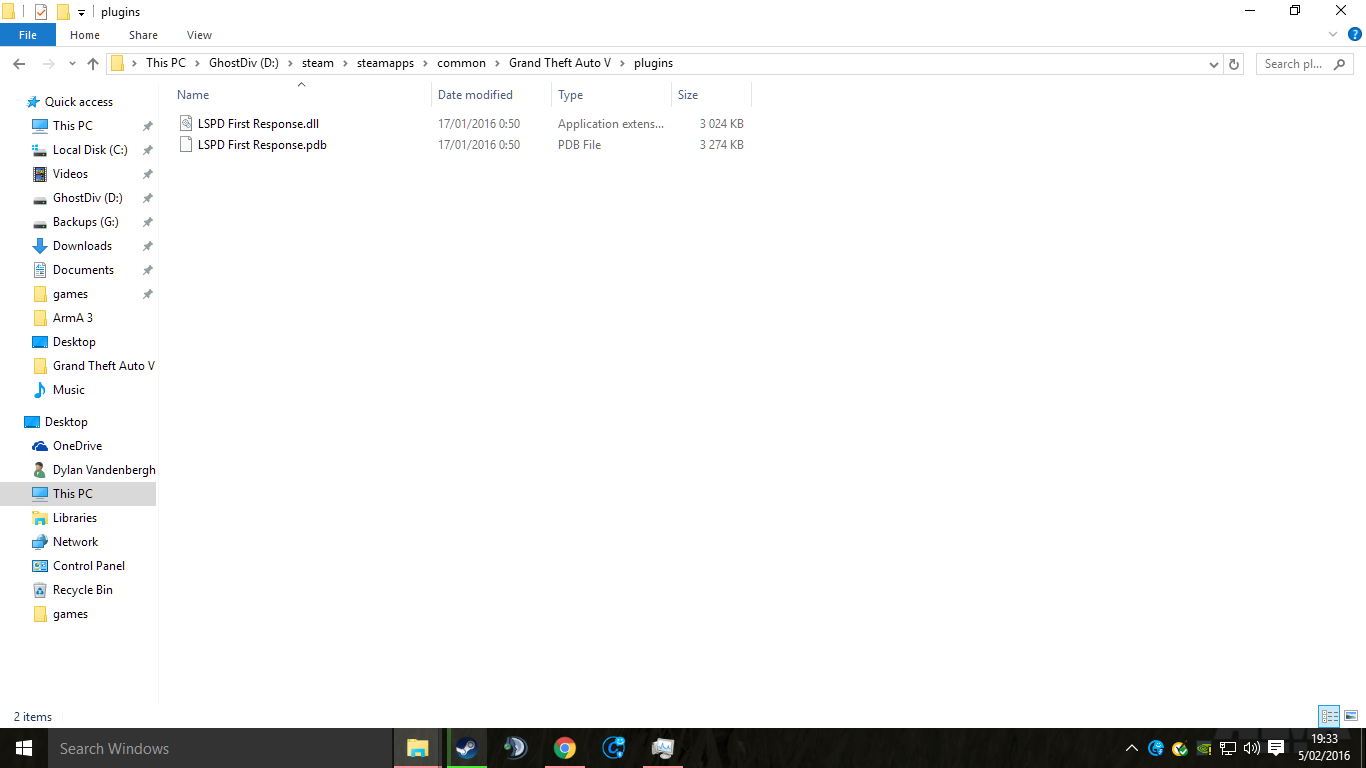Open File Explorer taskbar icon
This screenshot has width=1366, height=768.
coord(417,748)
